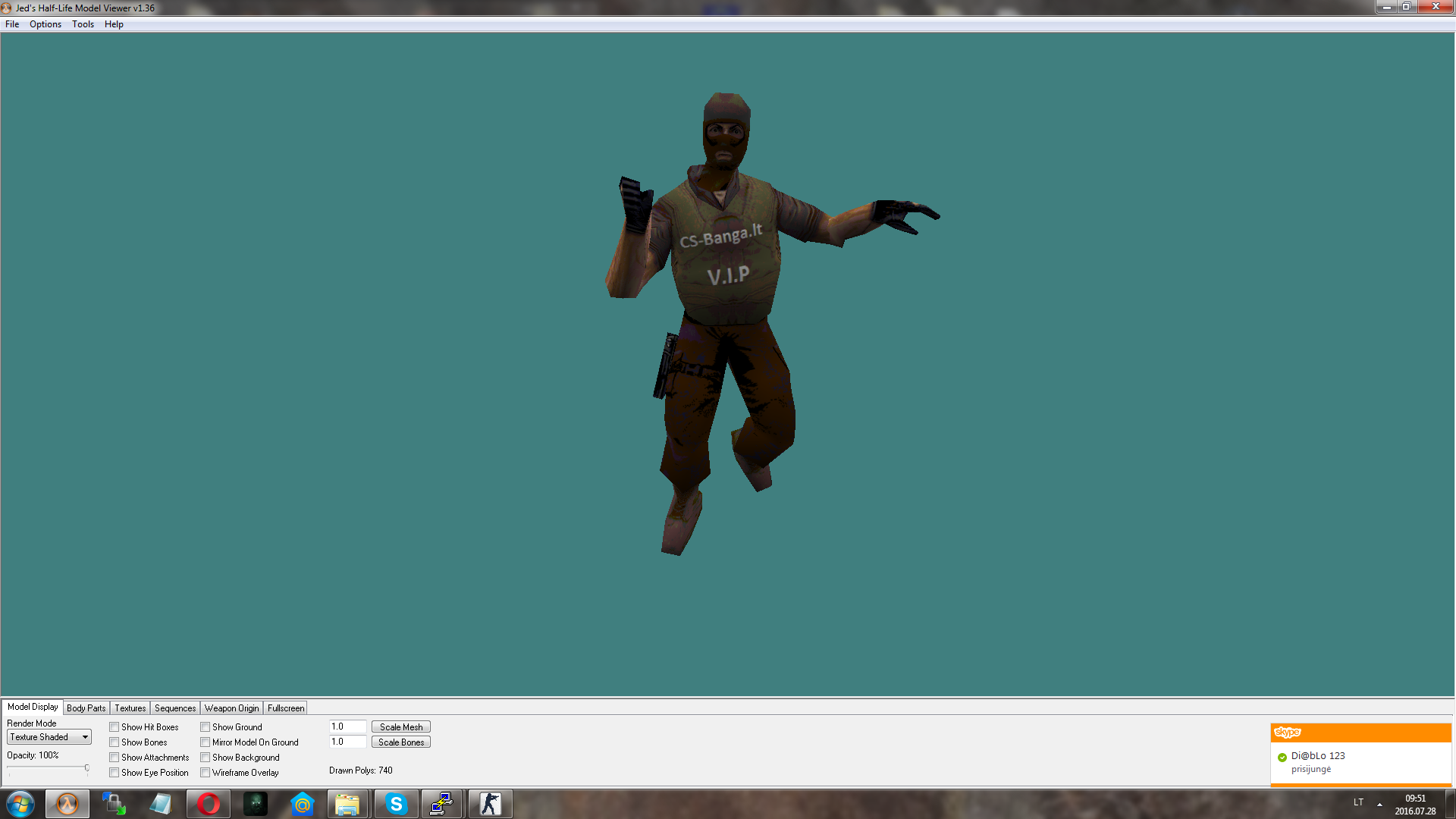Open the Tools menu
This screenshot has width=1456, height=819.
pos(83,24)
